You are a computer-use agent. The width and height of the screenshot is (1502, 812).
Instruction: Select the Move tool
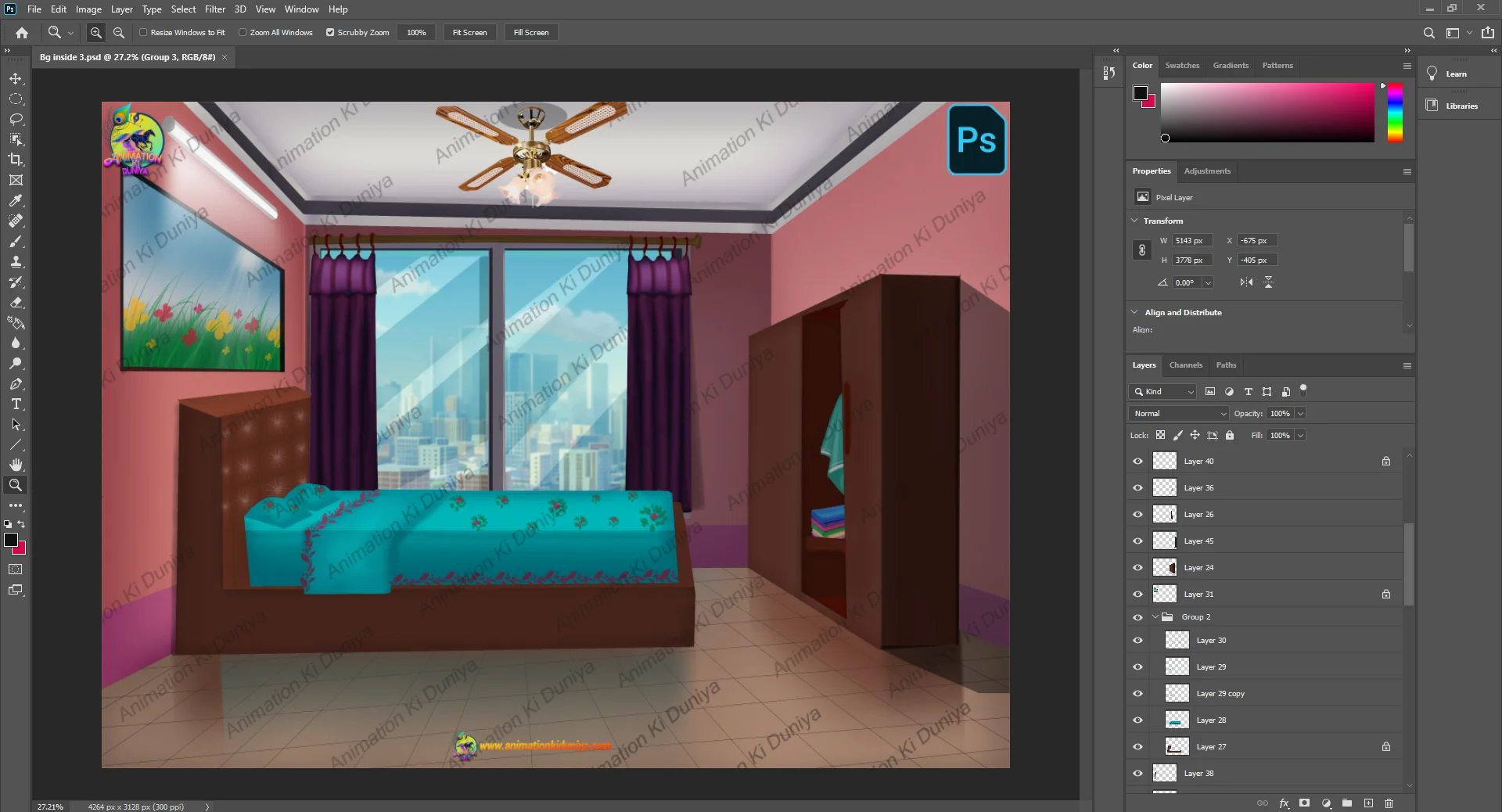tap(16, 79)
